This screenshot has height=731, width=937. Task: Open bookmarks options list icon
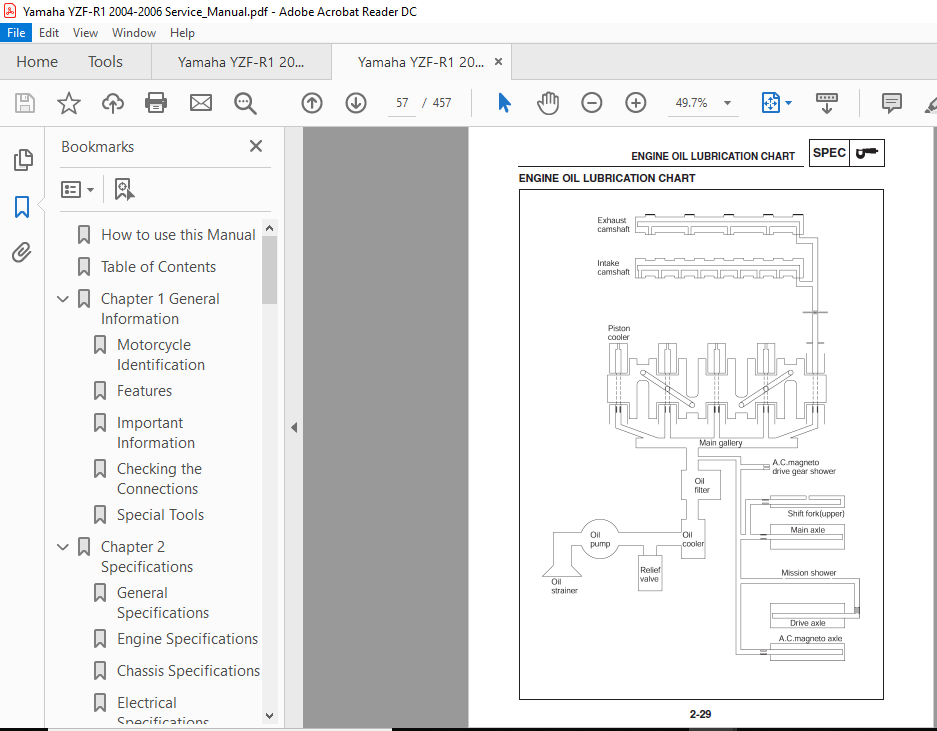(x=77, y=189)
